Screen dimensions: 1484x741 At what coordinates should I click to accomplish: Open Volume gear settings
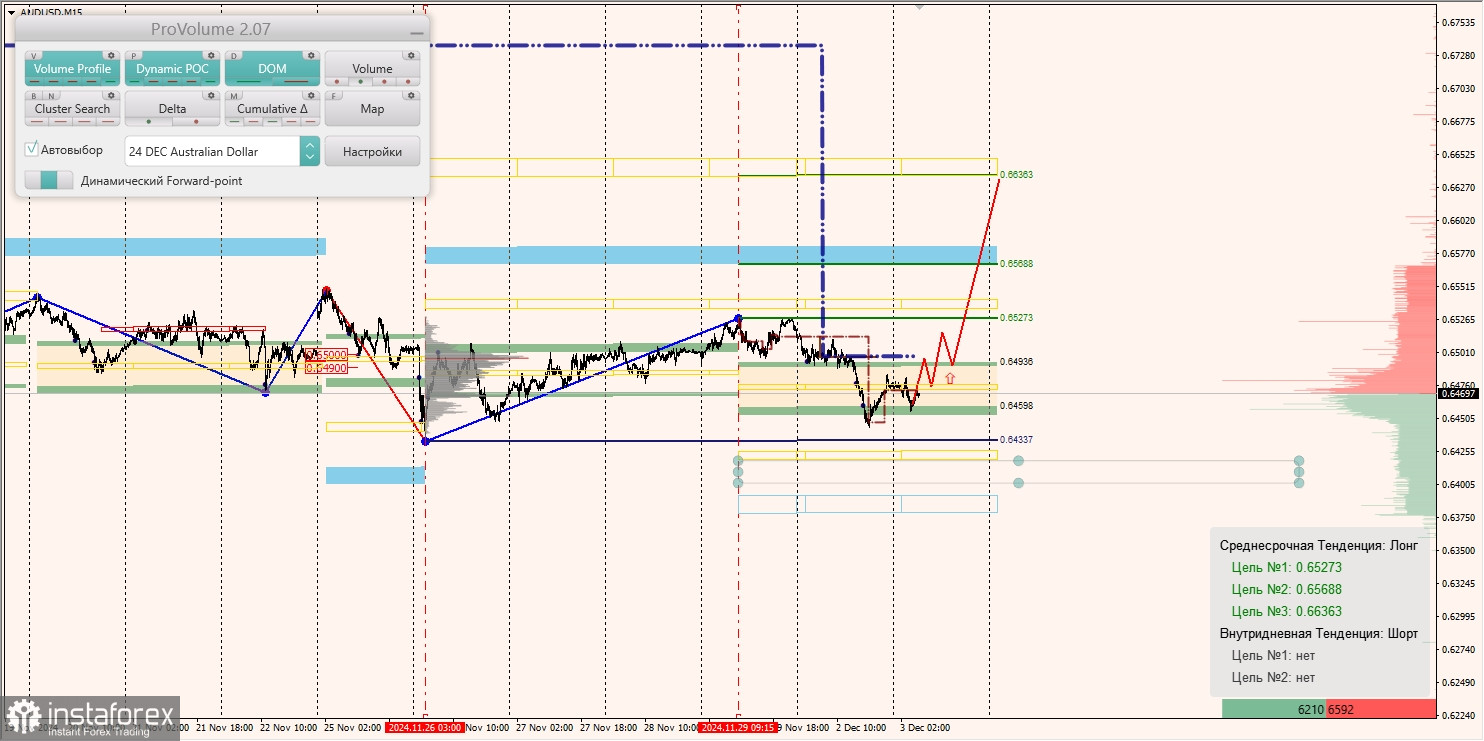pos(411,55)
